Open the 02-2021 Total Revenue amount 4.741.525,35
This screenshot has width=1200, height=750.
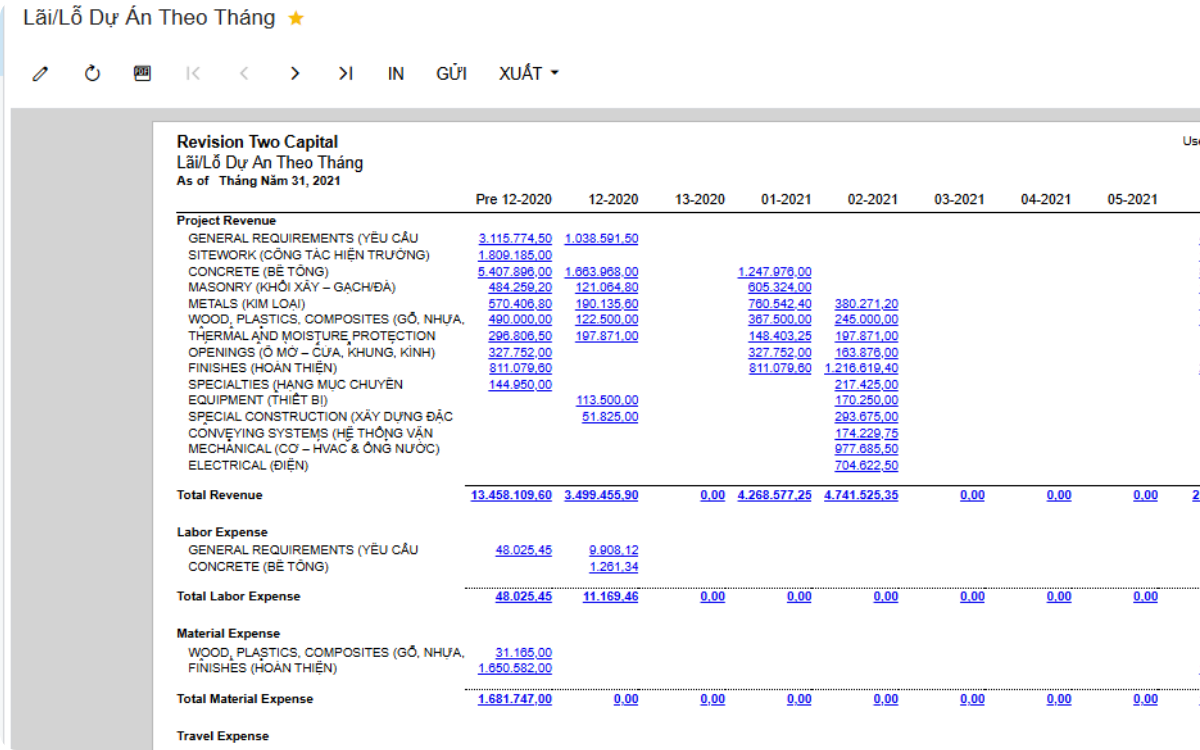(861, 495)
